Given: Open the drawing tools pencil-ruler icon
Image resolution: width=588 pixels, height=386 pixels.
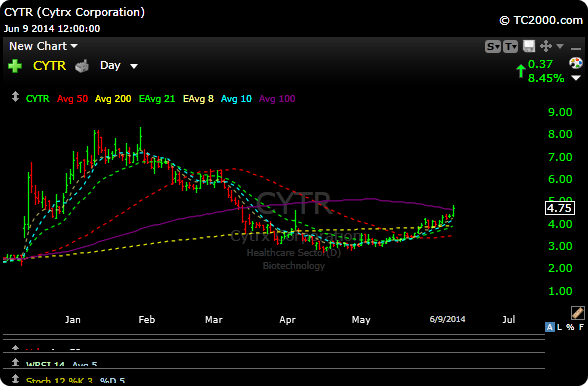Looking at the screenshot, I should (x=578, y=313).
